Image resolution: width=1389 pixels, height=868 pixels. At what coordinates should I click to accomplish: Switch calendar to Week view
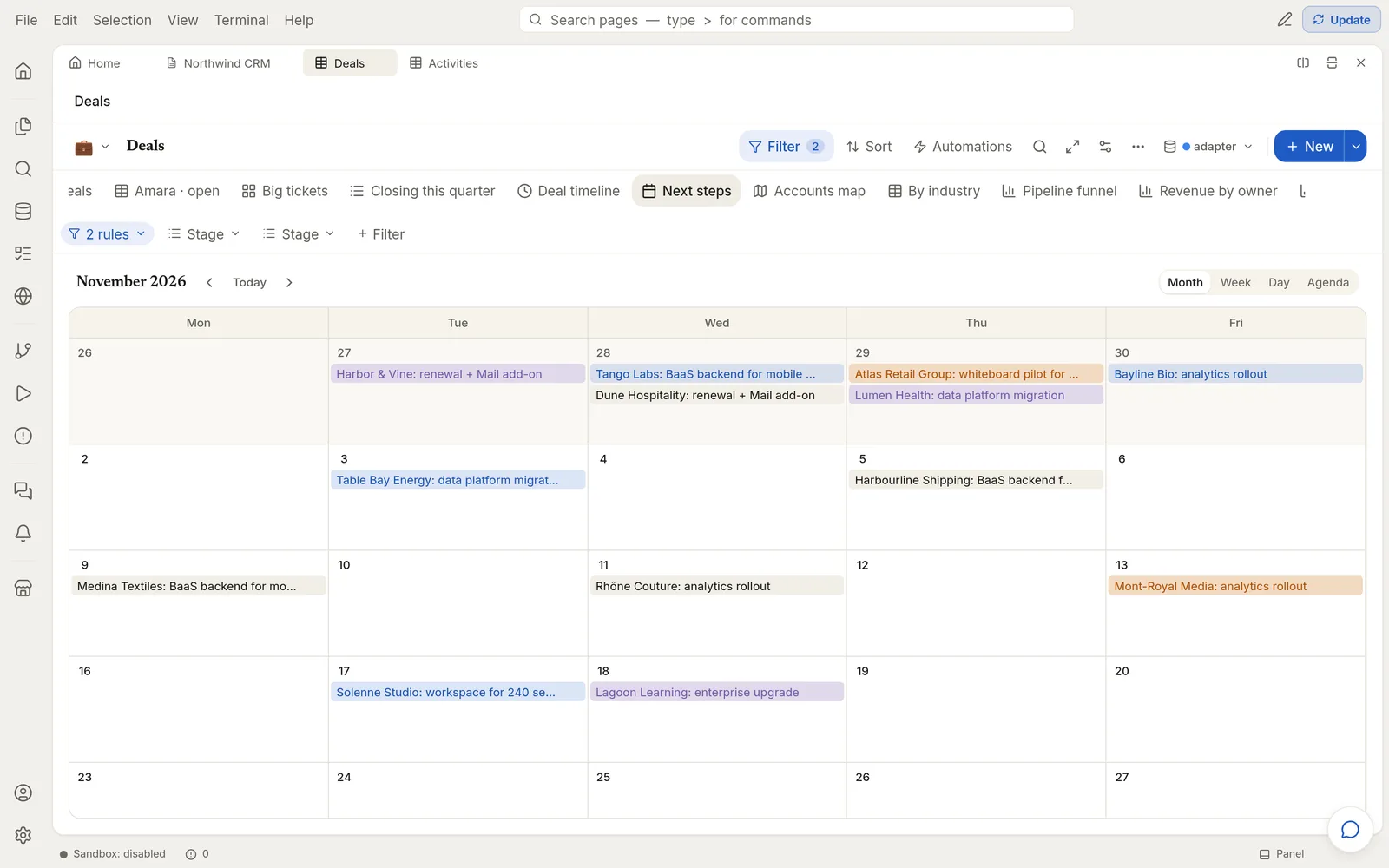click(1235, 282)
